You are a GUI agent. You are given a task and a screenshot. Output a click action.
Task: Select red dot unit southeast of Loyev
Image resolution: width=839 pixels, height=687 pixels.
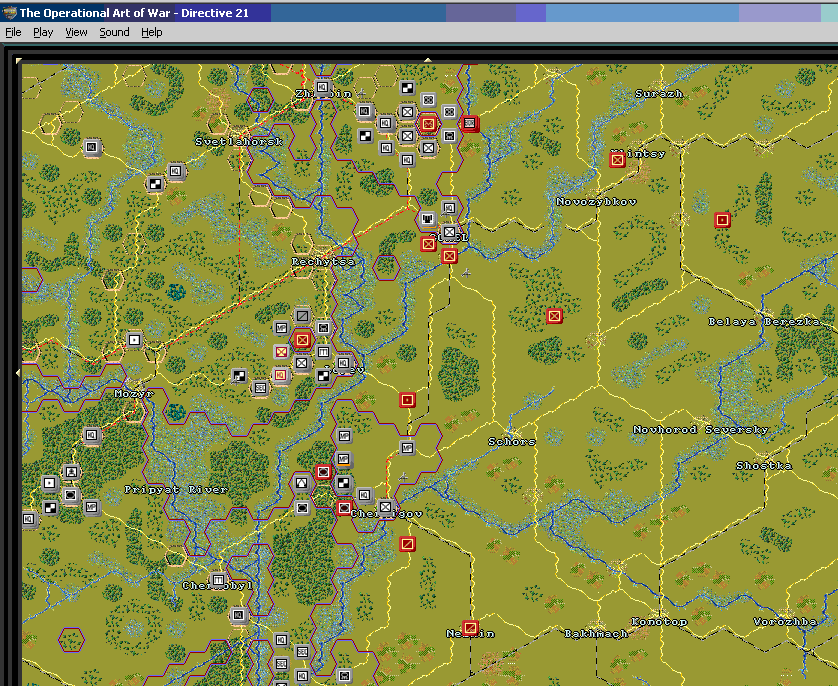click(408, 400)
